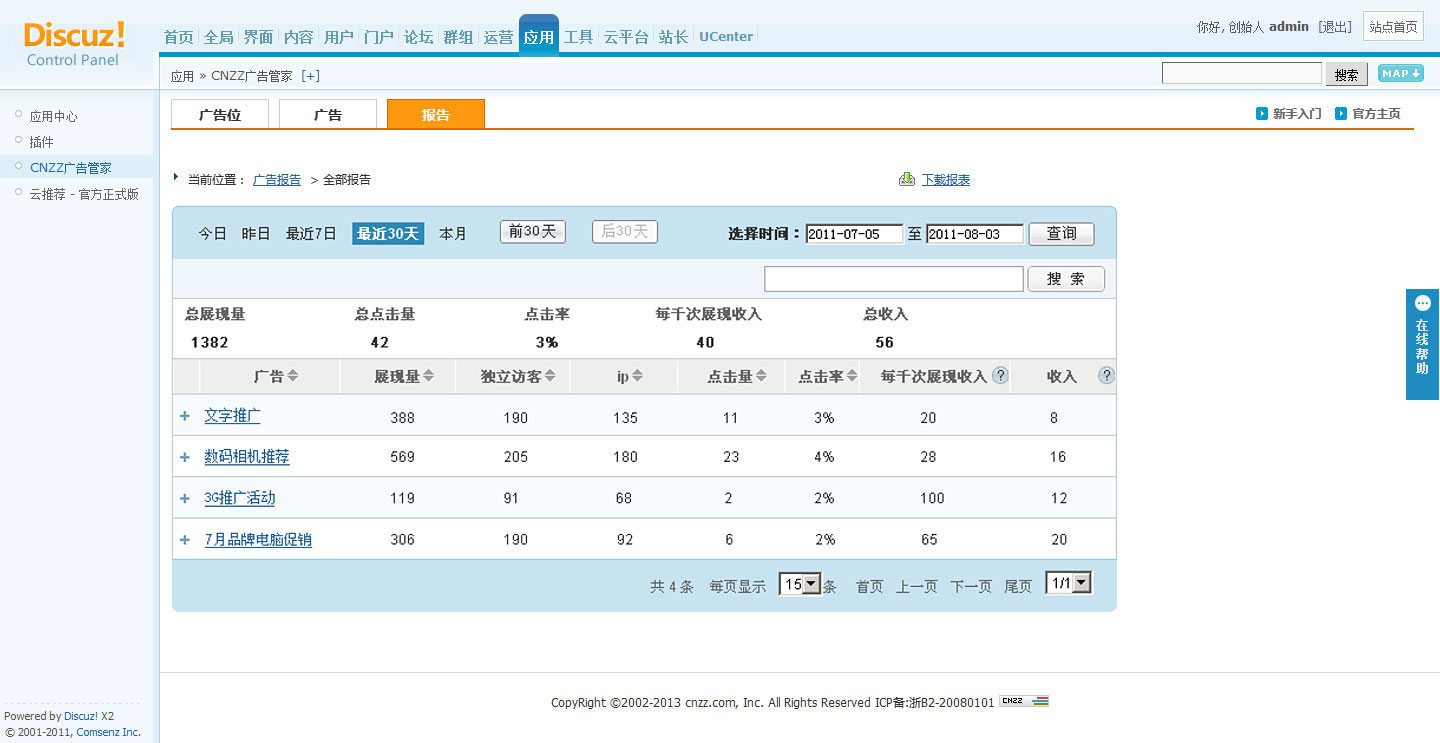Sort by 点击量 column arrows
This screenshot has width=1440, height=743.
(x=761, y=376)
